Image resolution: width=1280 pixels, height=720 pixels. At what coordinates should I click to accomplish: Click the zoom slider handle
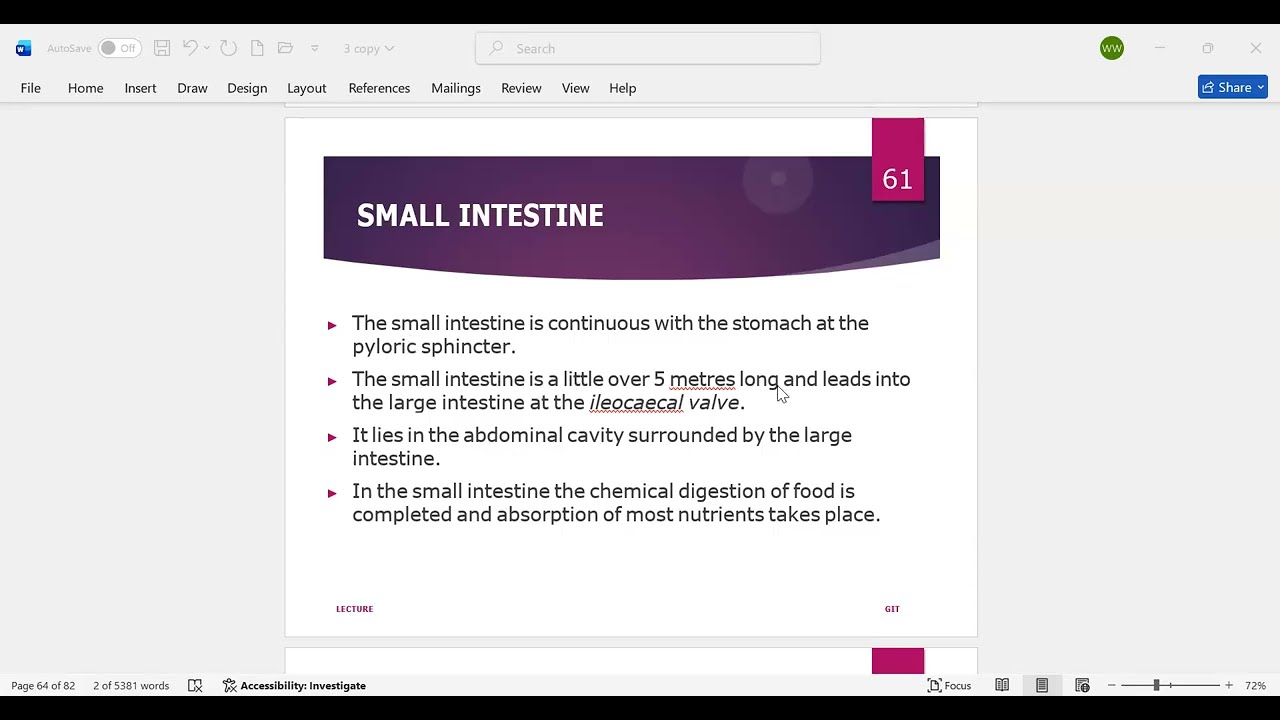tap(1156, 686)
